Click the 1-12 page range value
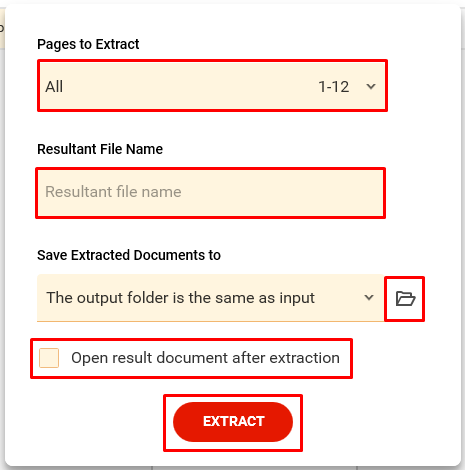The height and width of the screenshot is (470, 465). (x=334, y=87)
